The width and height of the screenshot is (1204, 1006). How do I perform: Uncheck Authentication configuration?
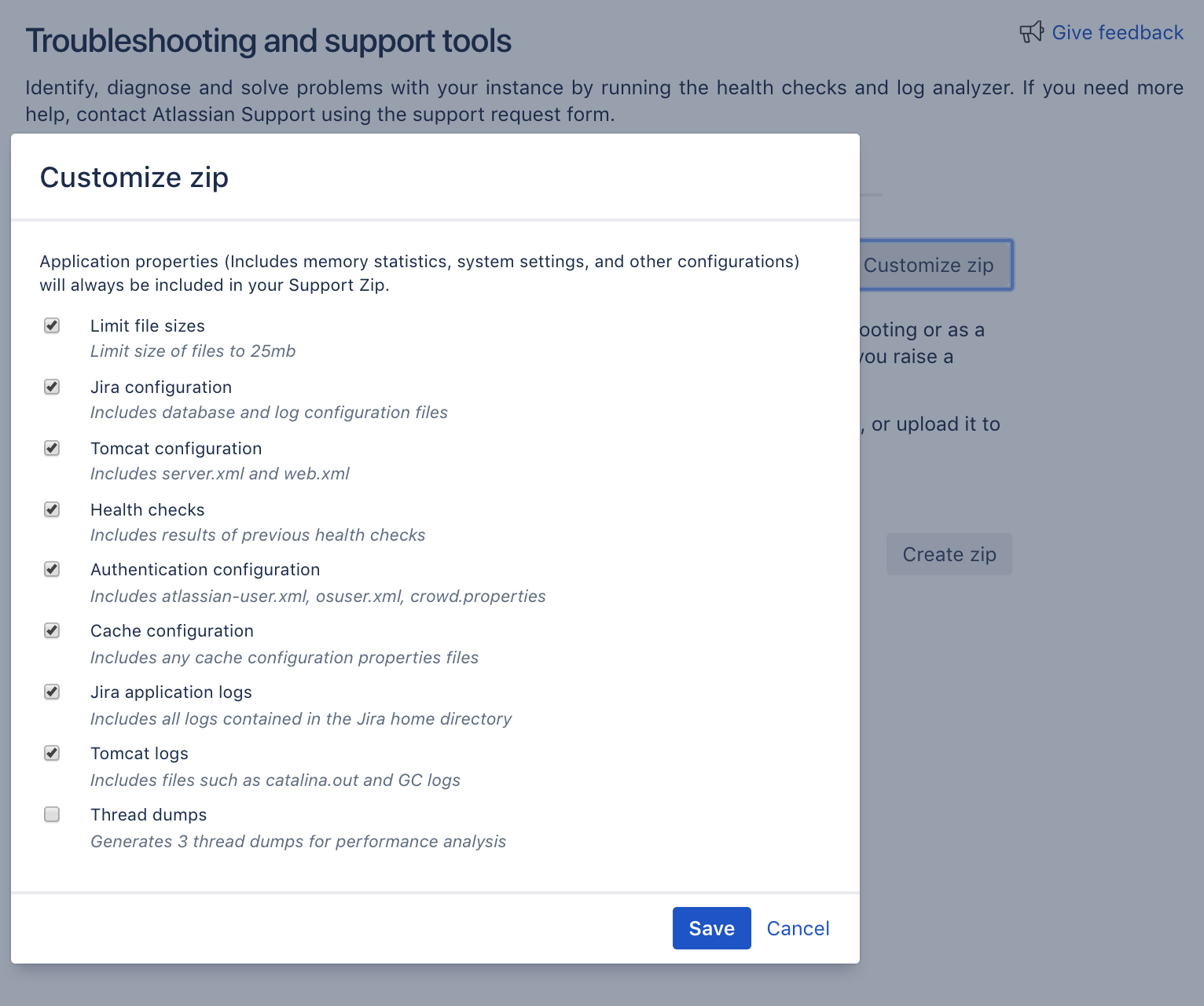(x=51, y=569)
